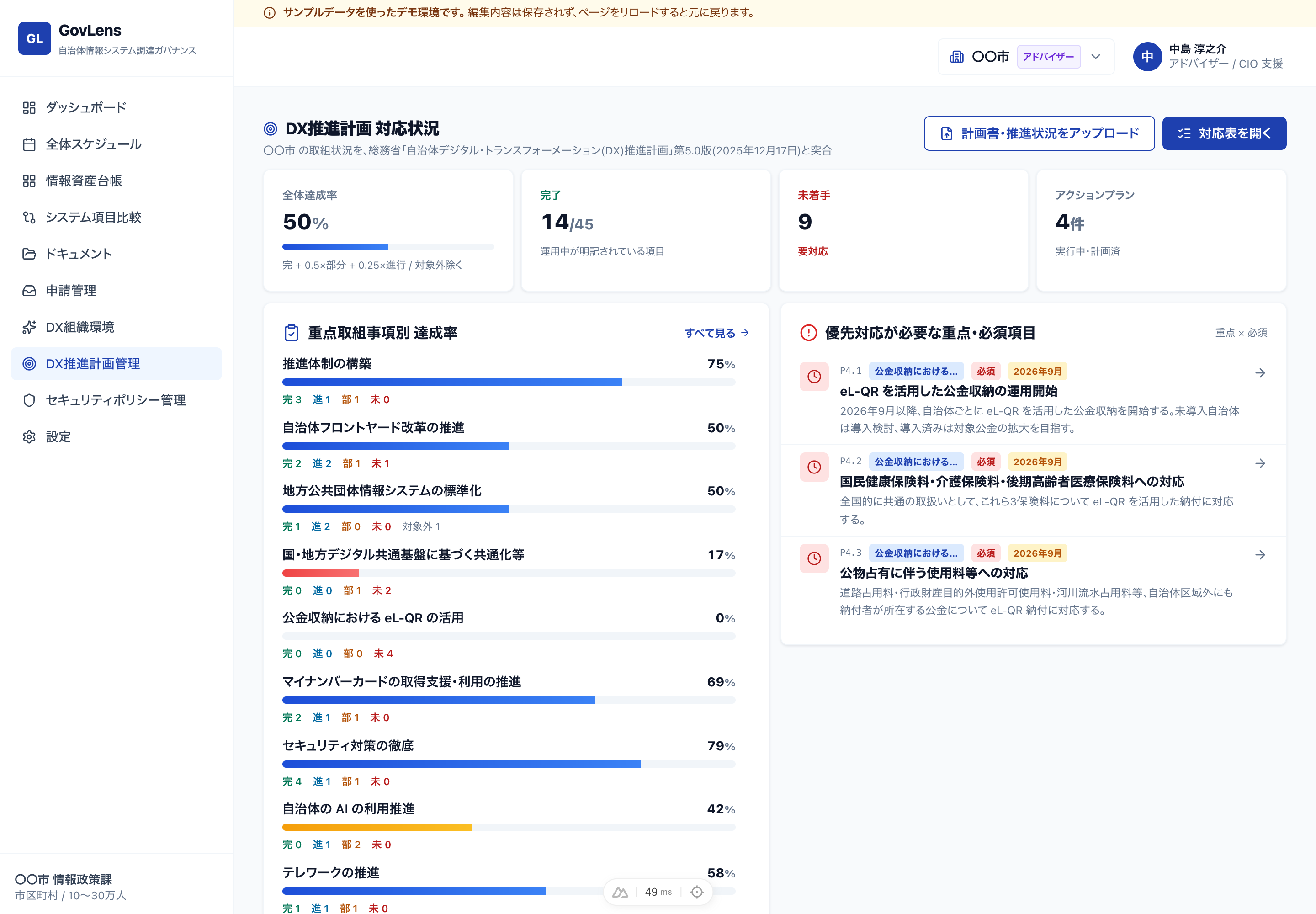Click the arrow for 公物占有に伴う使用料等への対応
The width and height of the screenshot is (1316, 914).
tap(1260, 555)
